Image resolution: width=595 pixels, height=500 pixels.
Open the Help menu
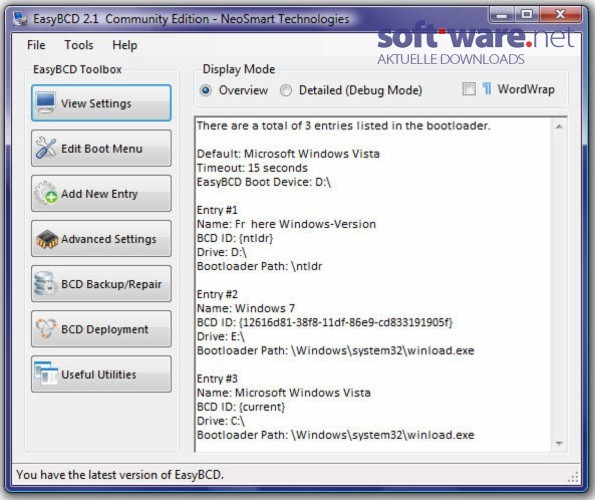[125, 45]
